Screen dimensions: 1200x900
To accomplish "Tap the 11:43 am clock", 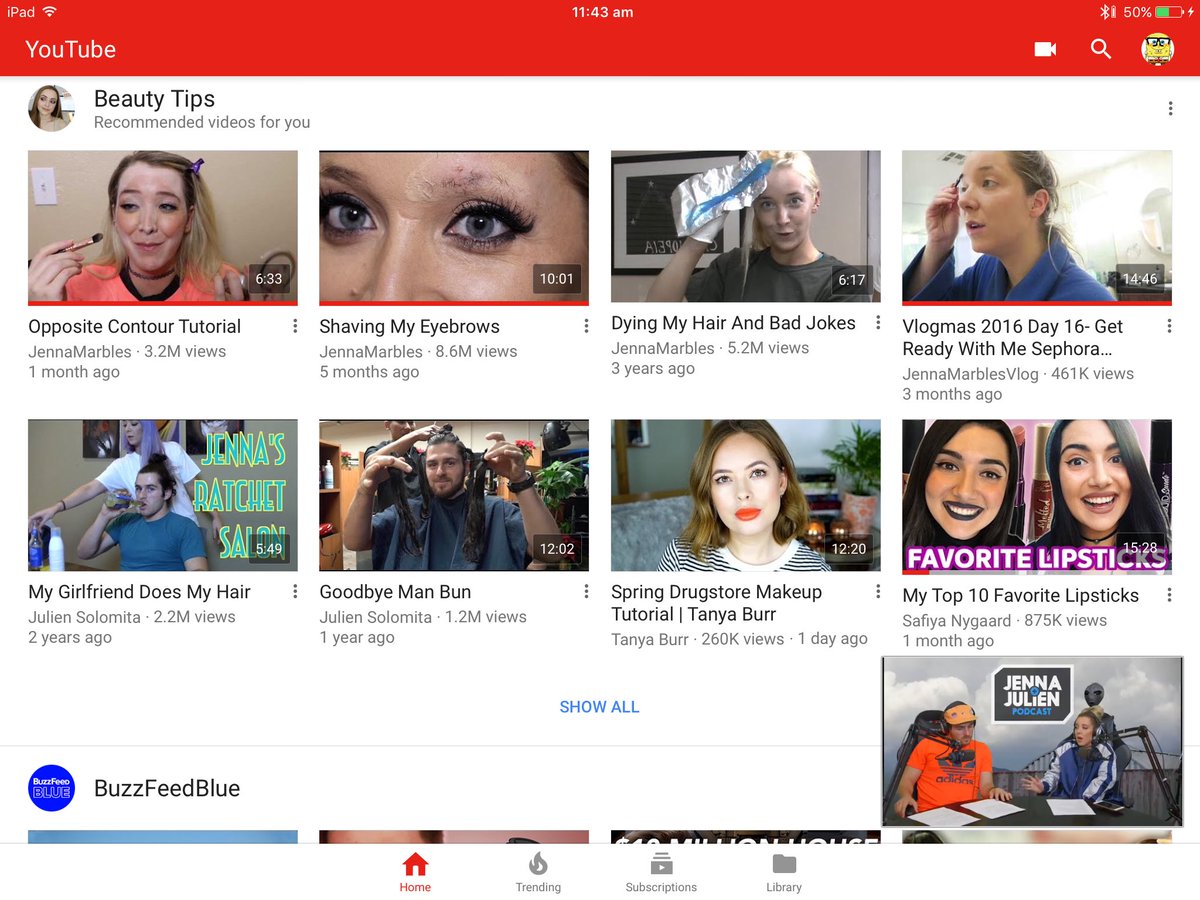I will [x=602, y=12].
